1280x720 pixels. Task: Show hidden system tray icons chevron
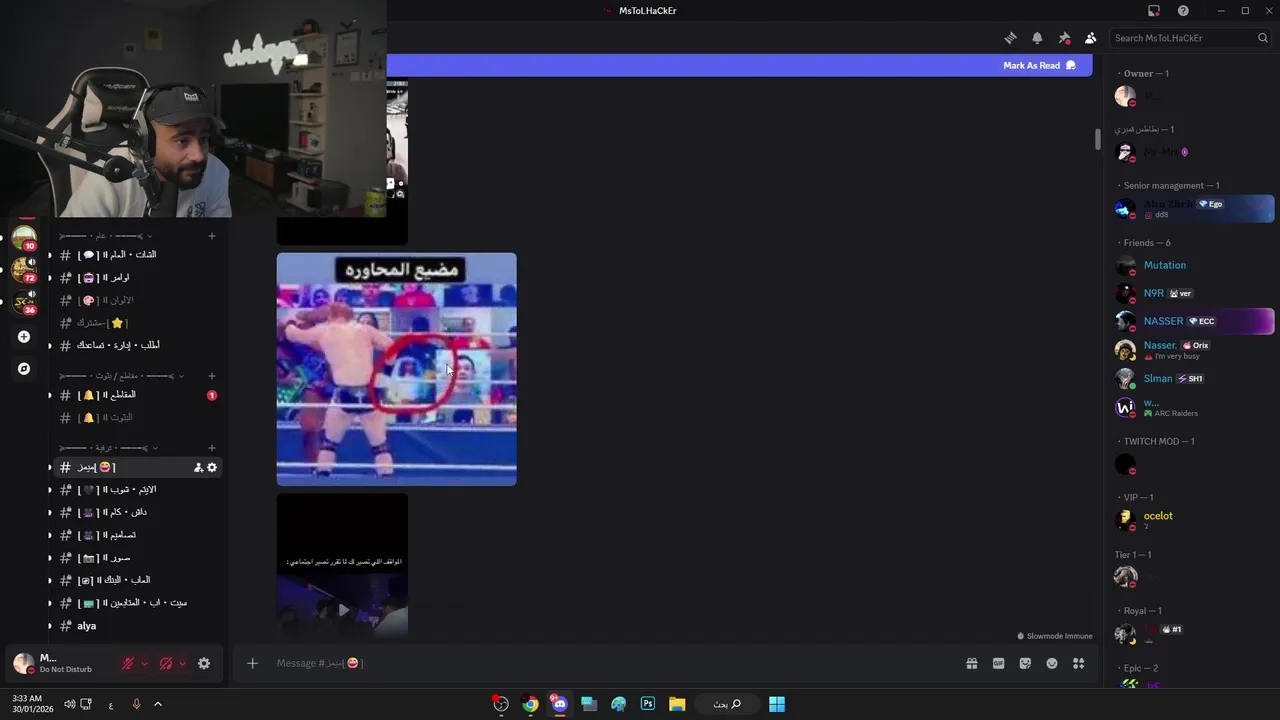(x=157, y=704)
